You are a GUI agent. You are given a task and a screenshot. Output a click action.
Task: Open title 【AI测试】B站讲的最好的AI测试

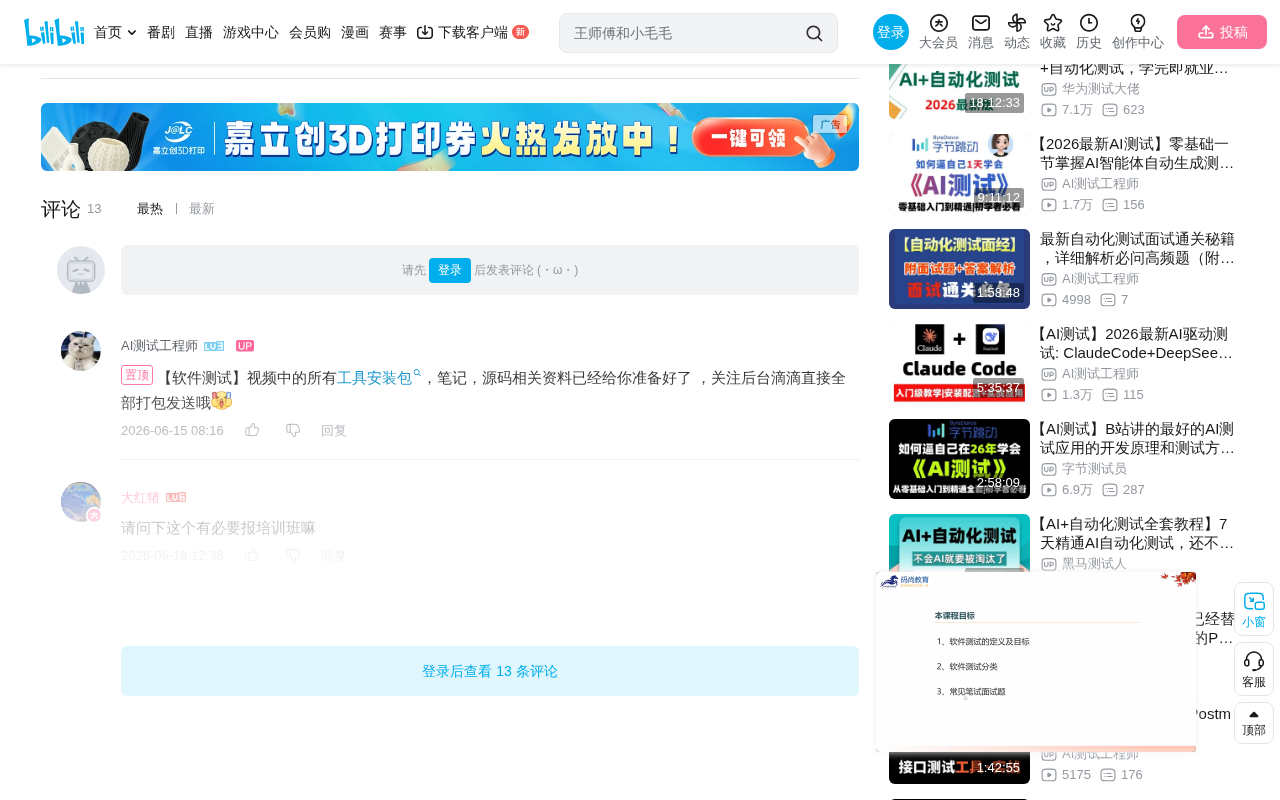(x=1137, y=438)
